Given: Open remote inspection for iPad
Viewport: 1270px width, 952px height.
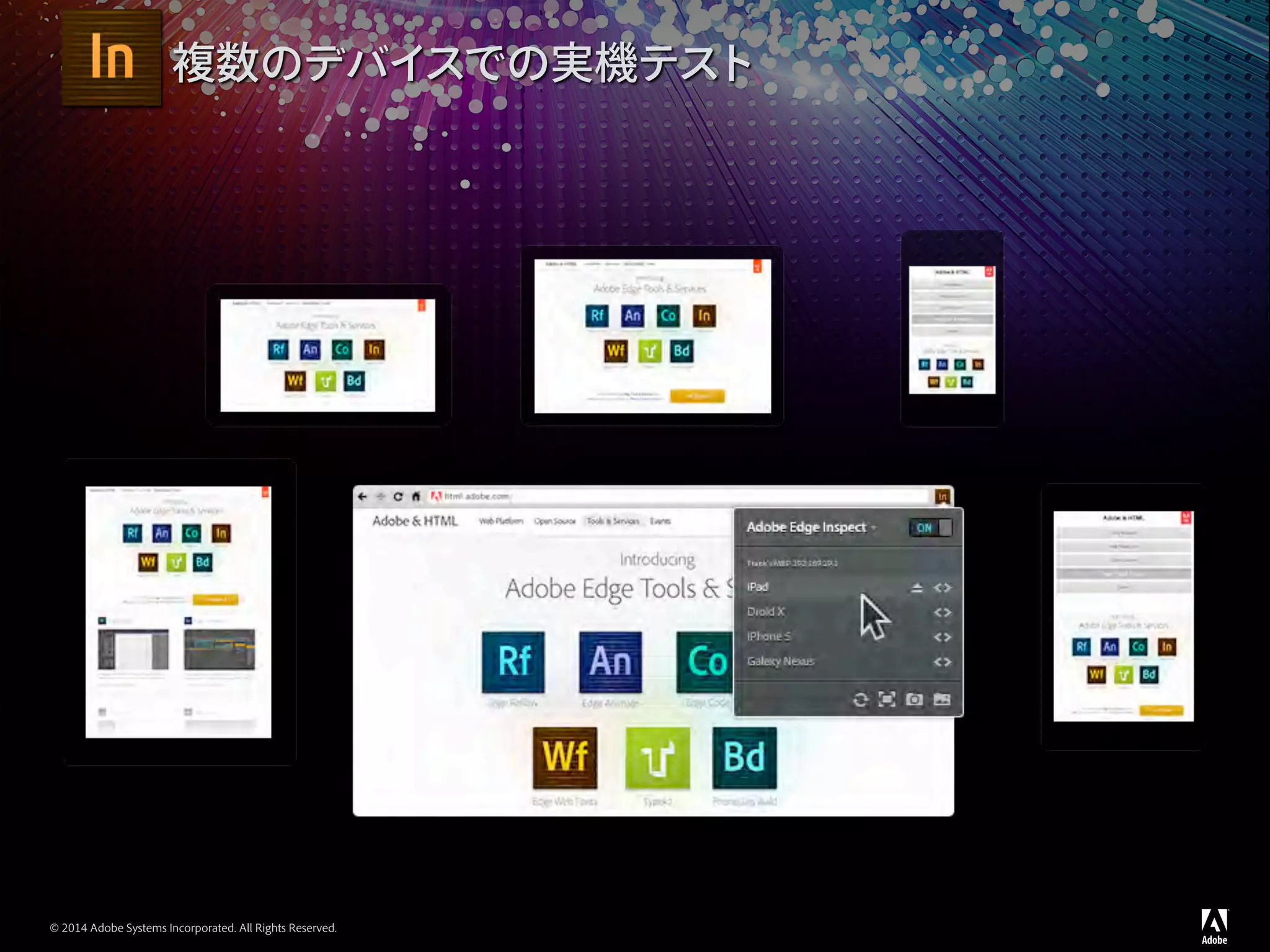Looking at the screenshot, I should click(943, 588).
